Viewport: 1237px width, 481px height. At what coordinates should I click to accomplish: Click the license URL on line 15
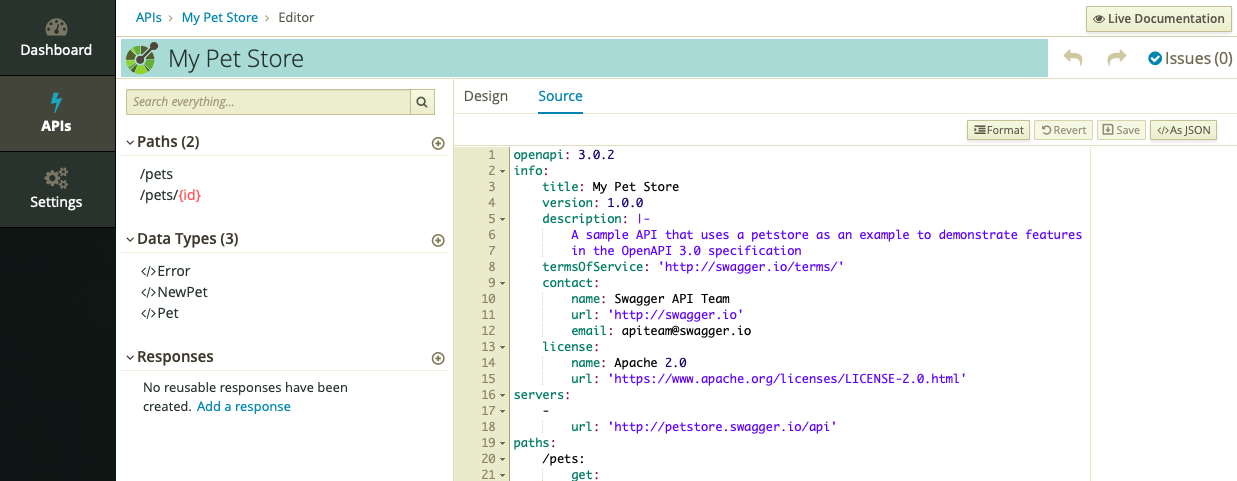[x=769, y=379]
